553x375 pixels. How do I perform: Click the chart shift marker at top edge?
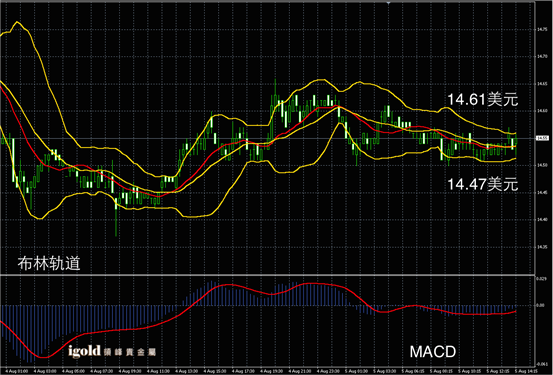click(x=388, y=2)
